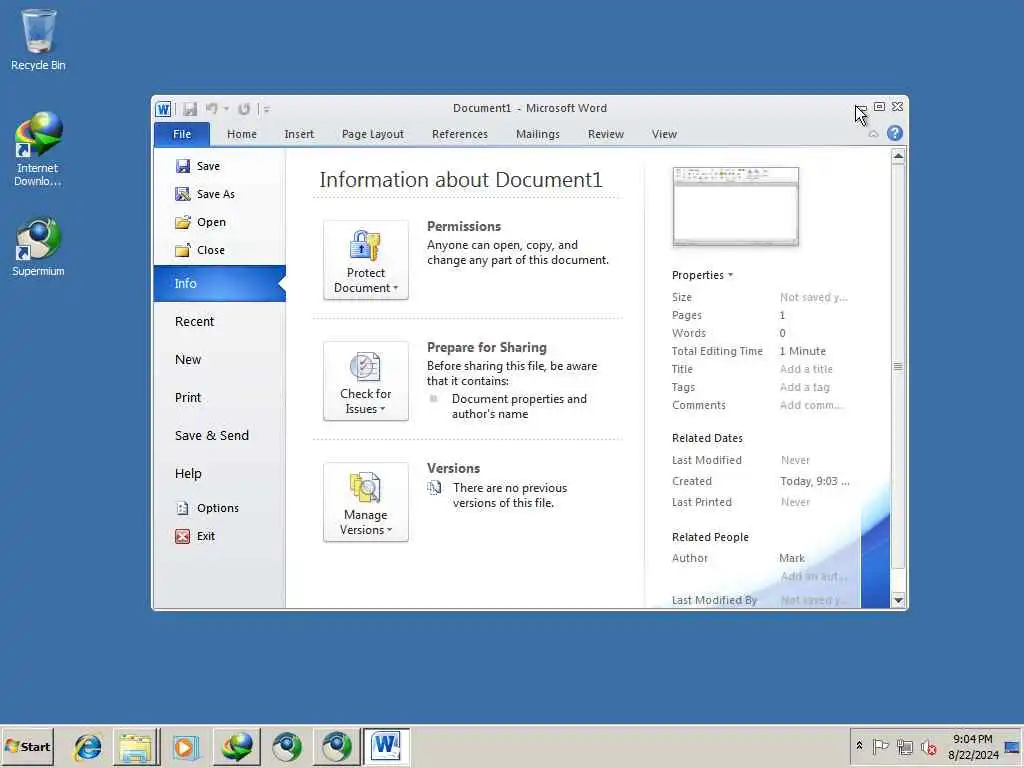This screenshot has height=768, width=1024.
Task: Click the Action Center flag tray icon
Action: tap(880, 746)
